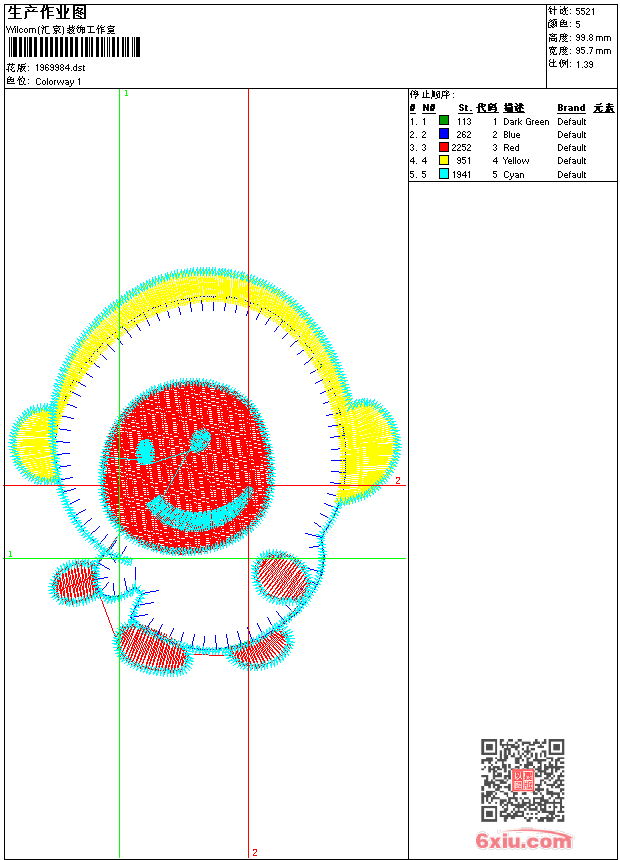Select the scale value 1.39

(584, 64)
